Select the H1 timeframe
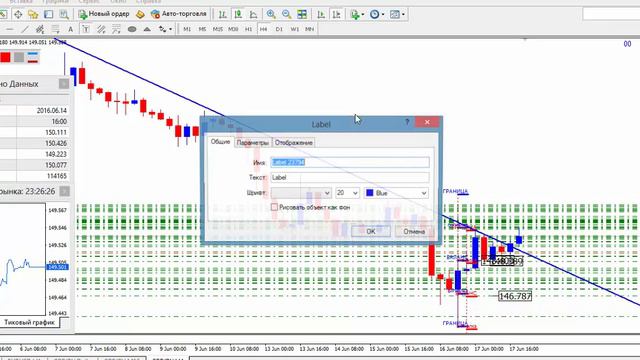The image size is (640, 360). coord(248,29)
